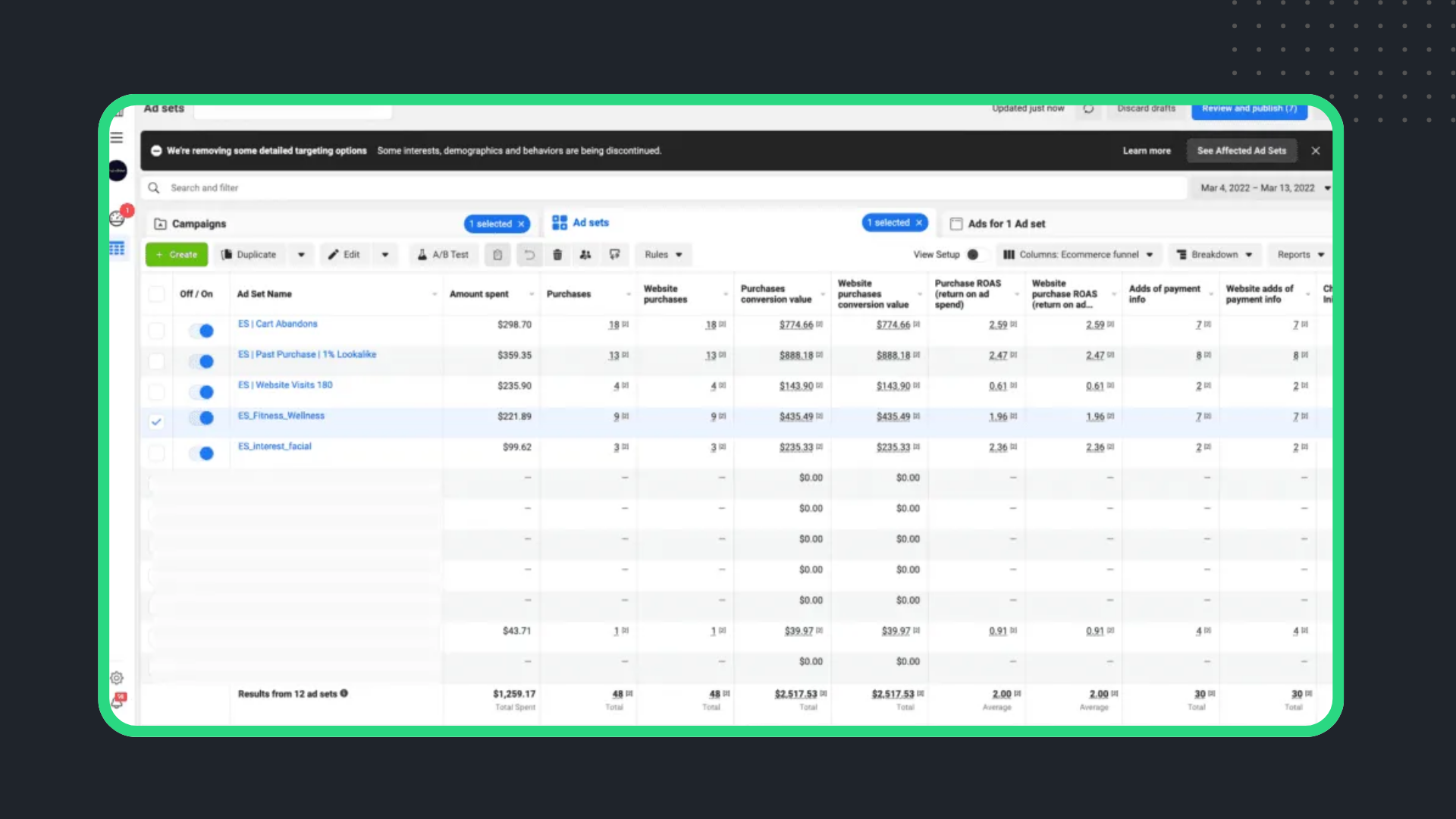
Task: Check the ES_interest_facial row checkbox
Action: [156, 453]
